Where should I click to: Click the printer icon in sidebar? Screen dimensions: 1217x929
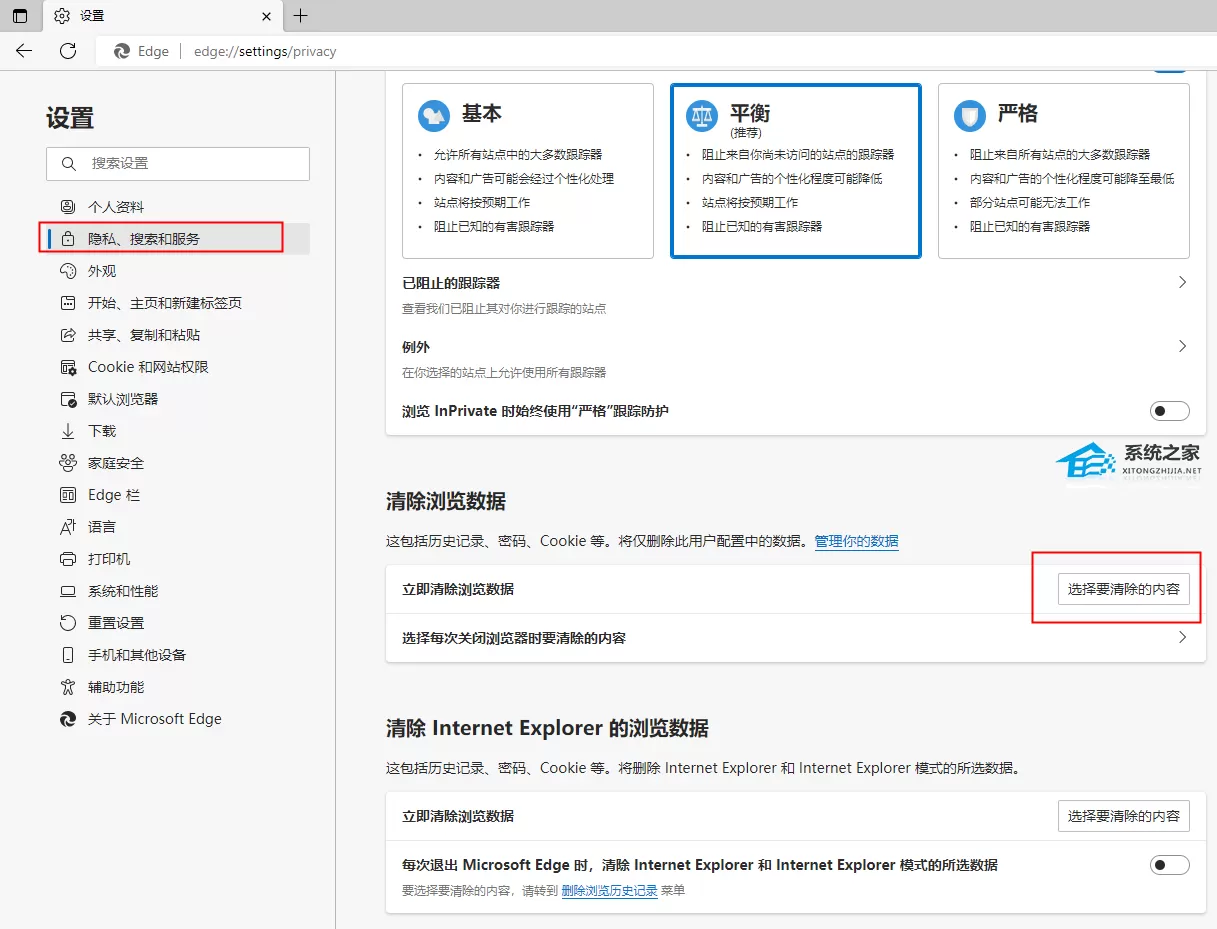68,559
